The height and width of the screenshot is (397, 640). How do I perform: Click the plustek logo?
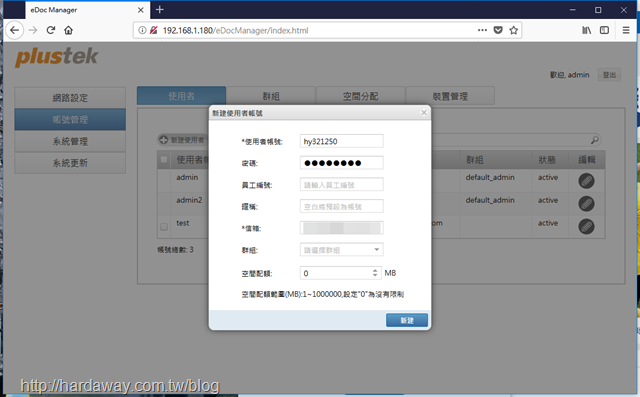coord(57,57)
